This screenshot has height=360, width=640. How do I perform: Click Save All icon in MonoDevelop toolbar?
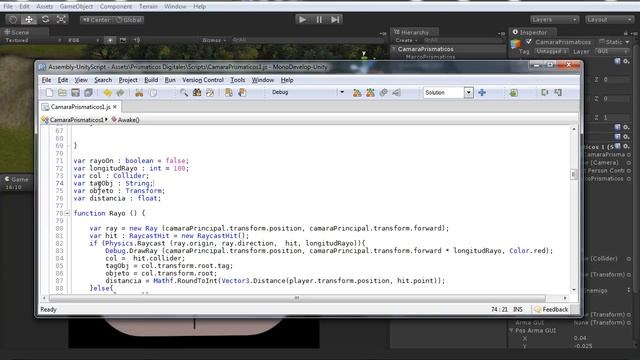click(x=88, y=93)
